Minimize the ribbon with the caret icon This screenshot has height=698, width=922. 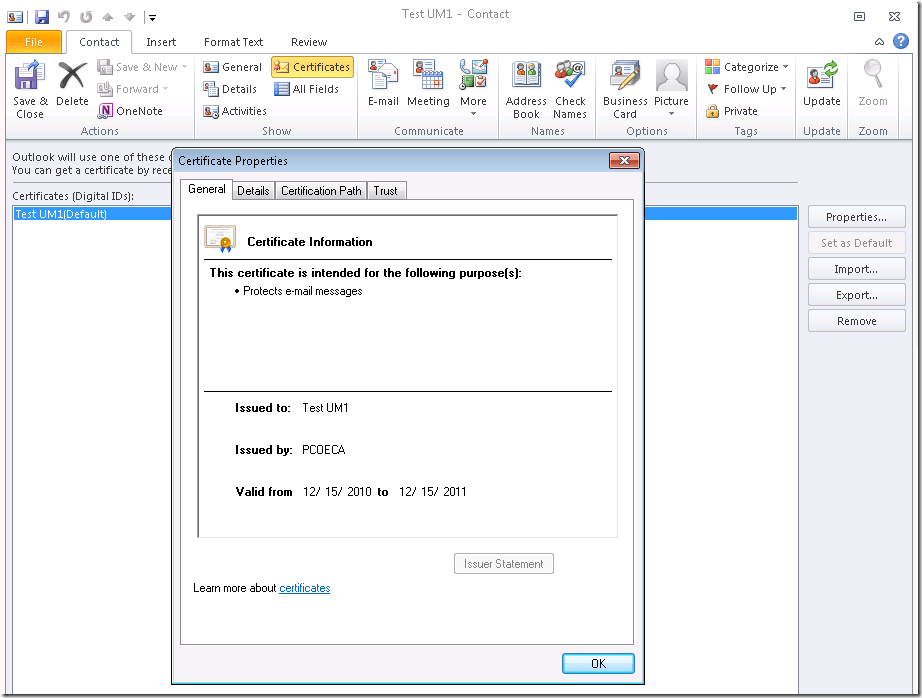(879, 41)
